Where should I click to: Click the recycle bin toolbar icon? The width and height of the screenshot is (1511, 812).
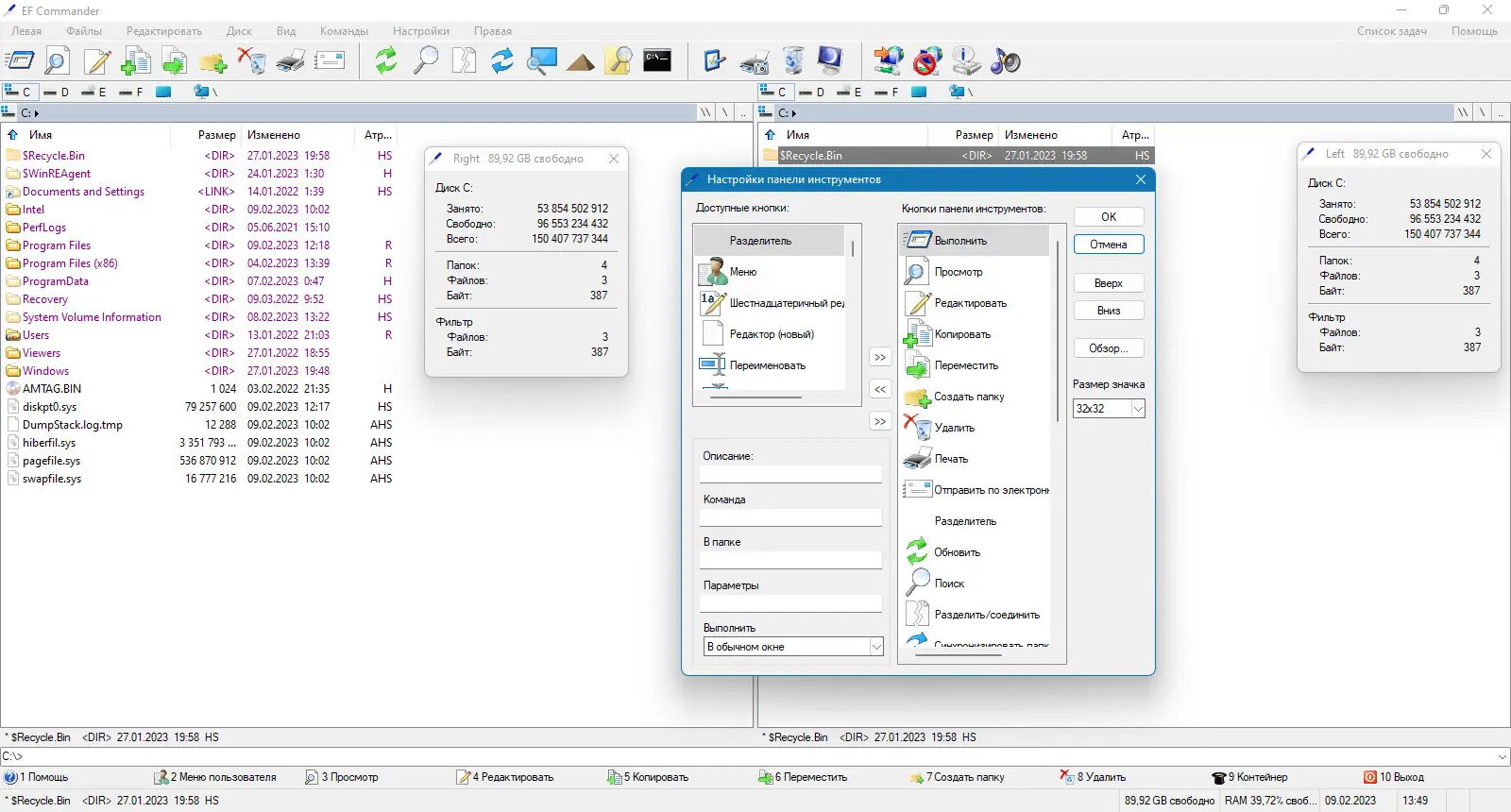794,61
